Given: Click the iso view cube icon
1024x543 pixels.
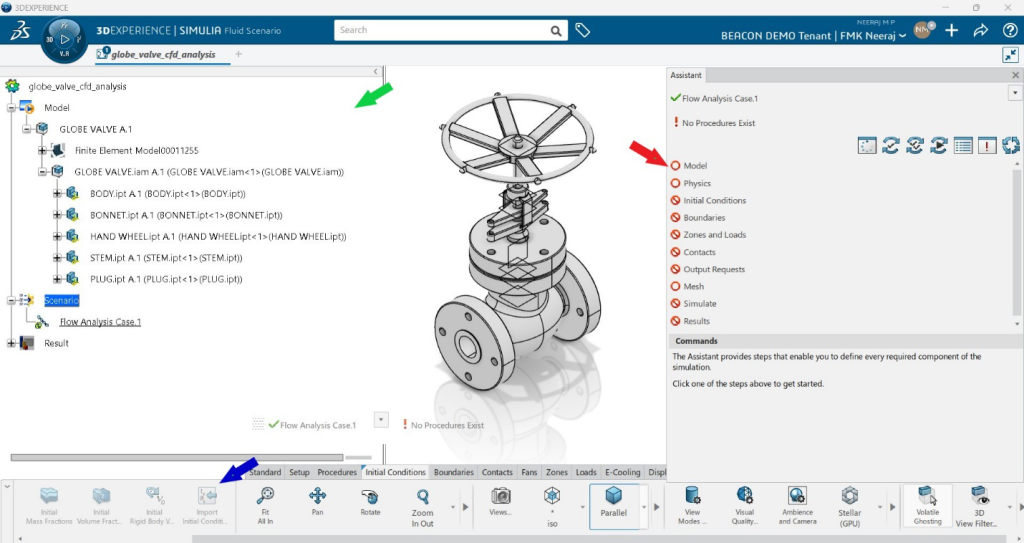Looking at the screenshot, I should (x=552, y=496).
